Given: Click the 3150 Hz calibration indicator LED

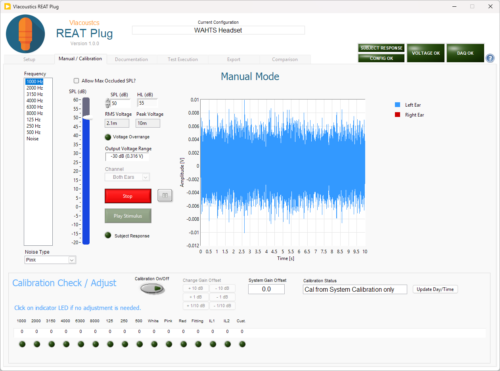Looking at the screenshot, I should pos(52,344).
